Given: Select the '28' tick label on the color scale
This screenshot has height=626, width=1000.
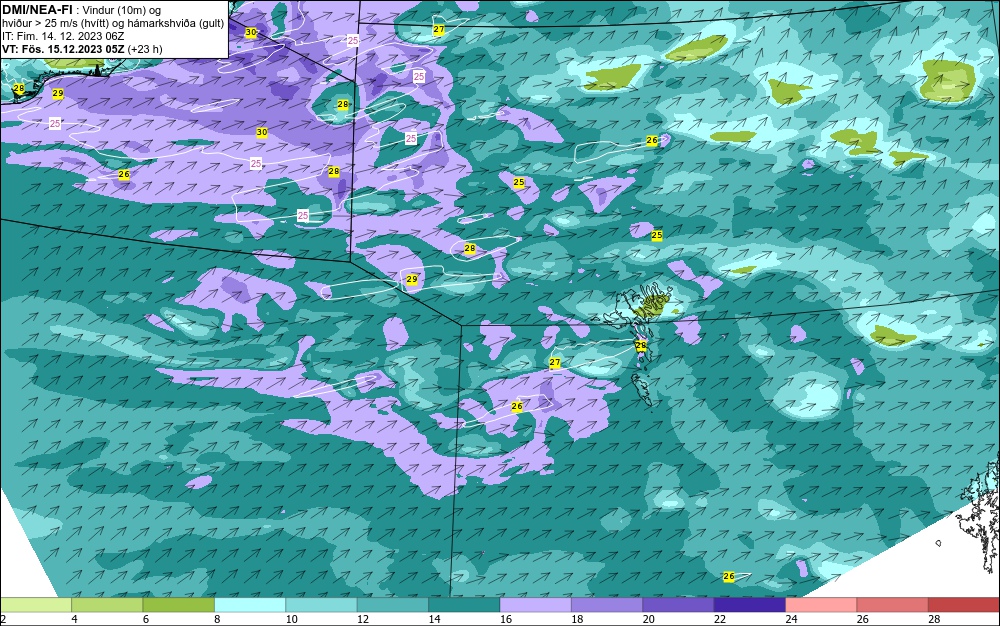Looking at the screenshot, I should [x=934, y=619].
